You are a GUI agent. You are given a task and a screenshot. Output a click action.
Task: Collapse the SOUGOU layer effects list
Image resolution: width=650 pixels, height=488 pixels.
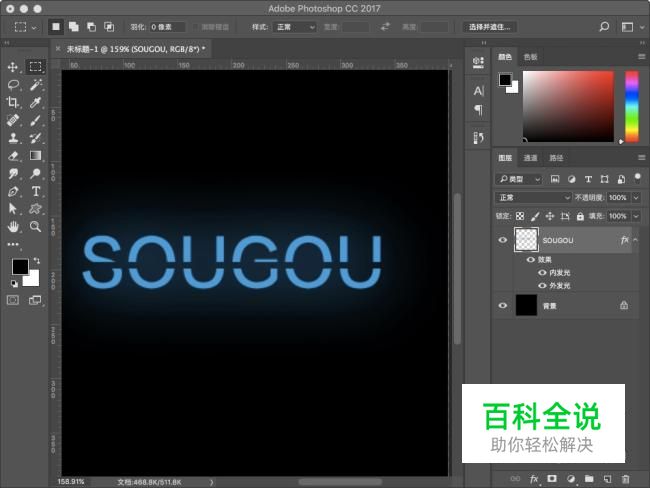[635, 240]
